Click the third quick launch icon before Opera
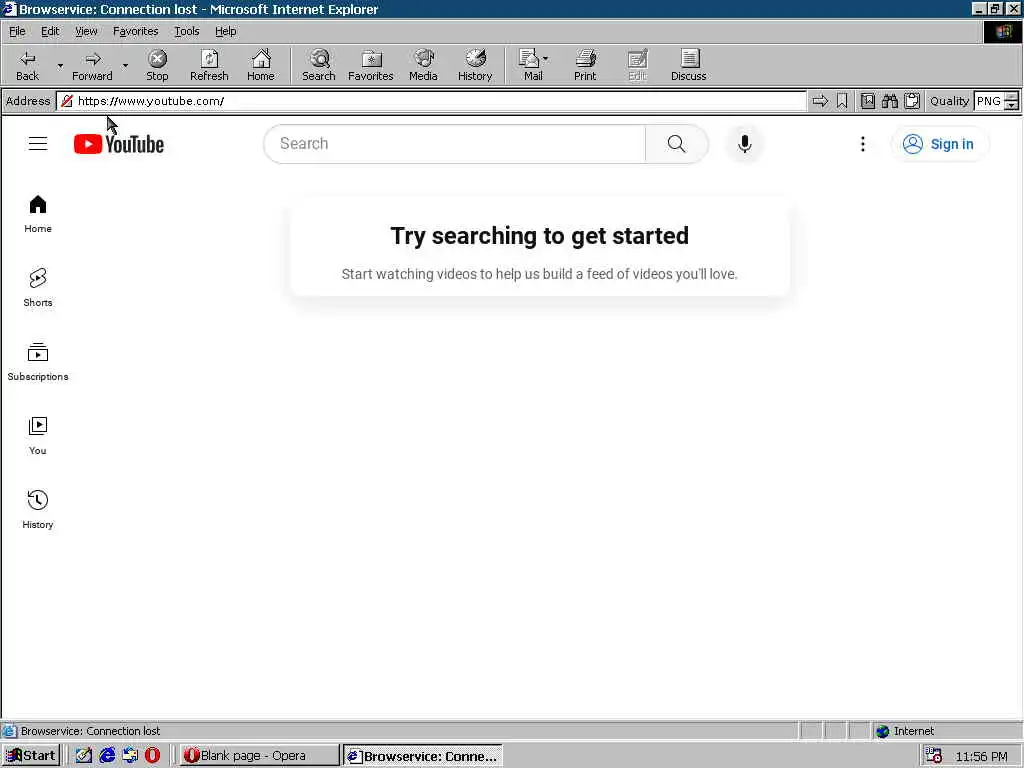Image resolution: width=1024 pixels, height=768 pixels. pyautogui.click(x=130, y=756)
